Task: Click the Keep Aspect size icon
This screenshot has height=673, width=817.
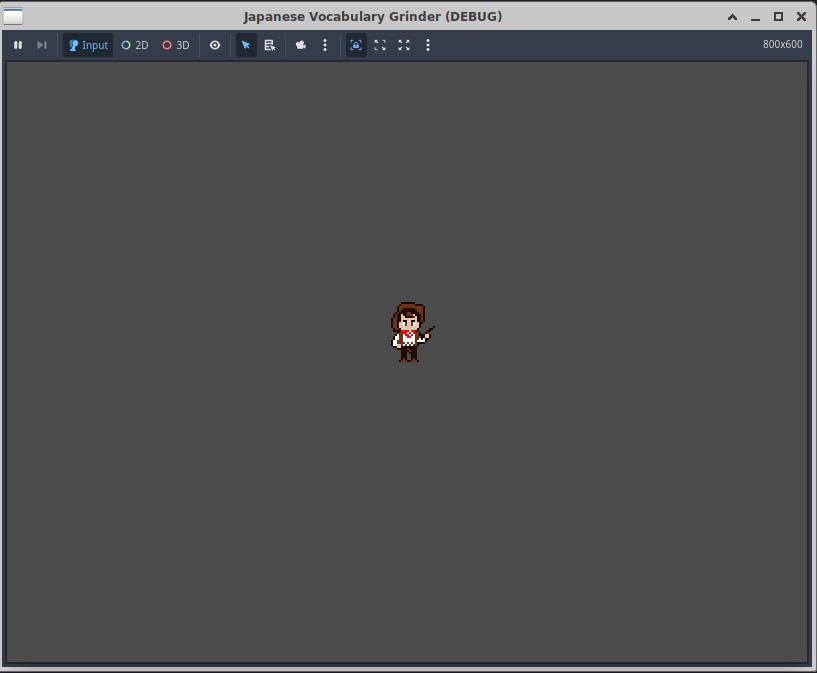Action: 380,45
